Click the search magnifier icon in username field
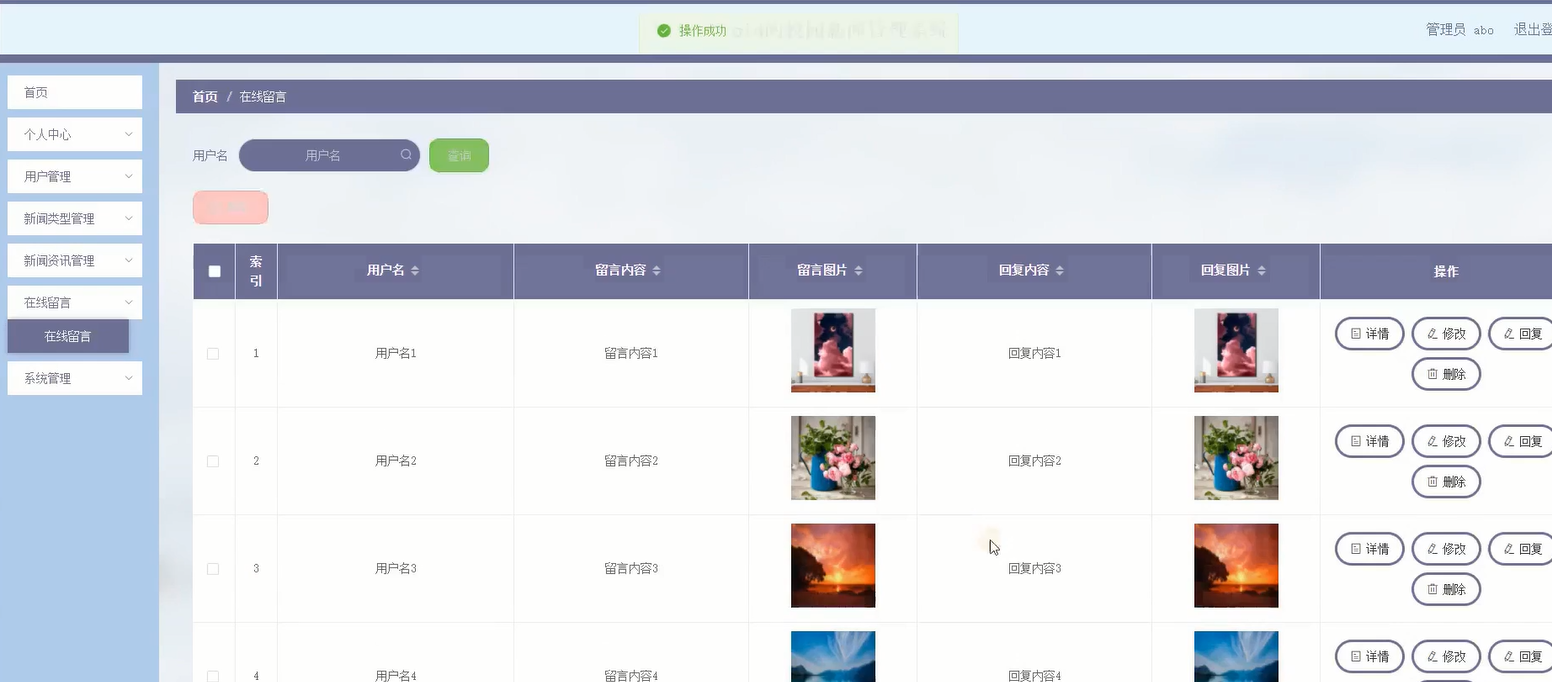 pyautogui.click(x=406, y=155)
